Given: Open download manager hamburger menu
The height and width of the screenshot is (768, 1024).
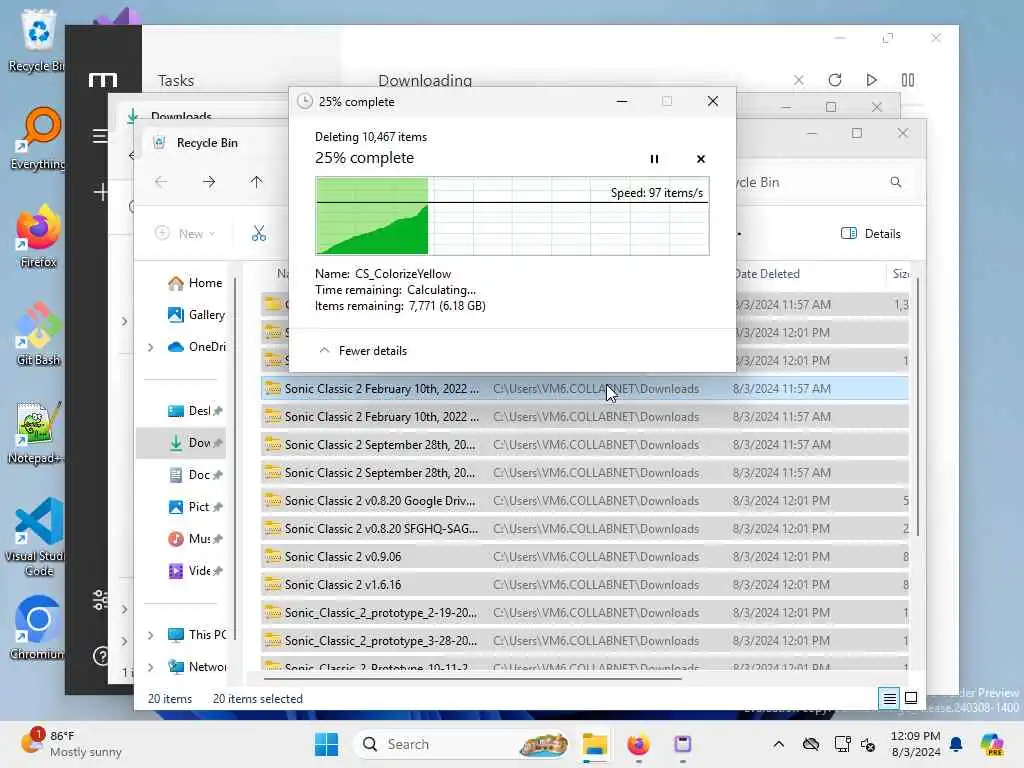Looking at the screenshot, I should click(99, 136).
